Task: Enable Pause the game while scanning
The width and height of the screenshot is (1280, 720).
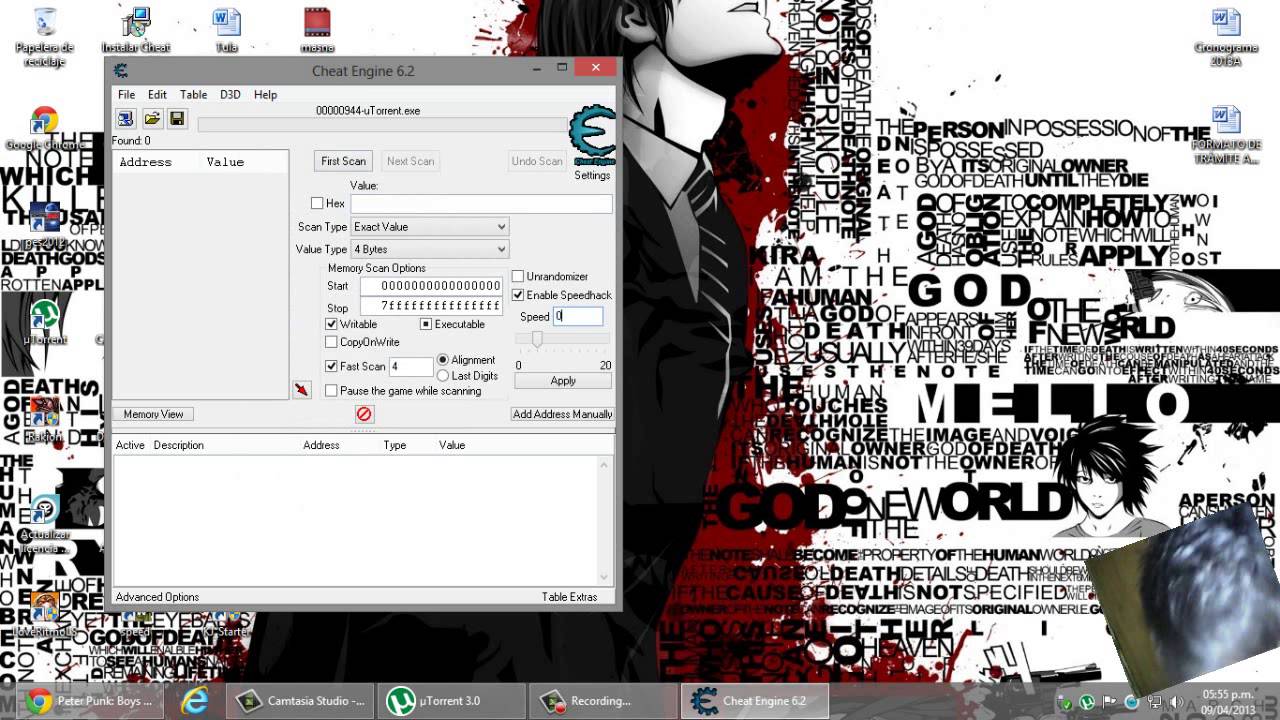Action: (332, 391)
